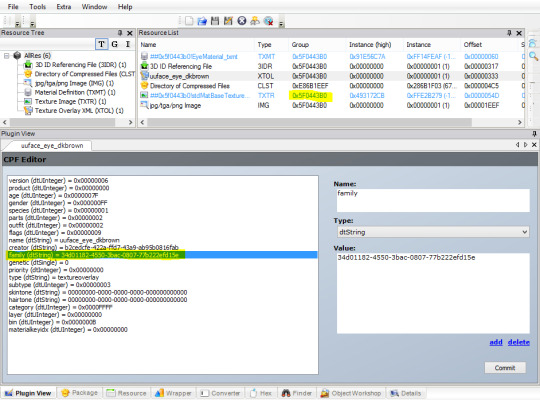The width and height of the screenshot is (540, 400).
Task: Save package using the floppy disk icon
Action: coord(215,21)
